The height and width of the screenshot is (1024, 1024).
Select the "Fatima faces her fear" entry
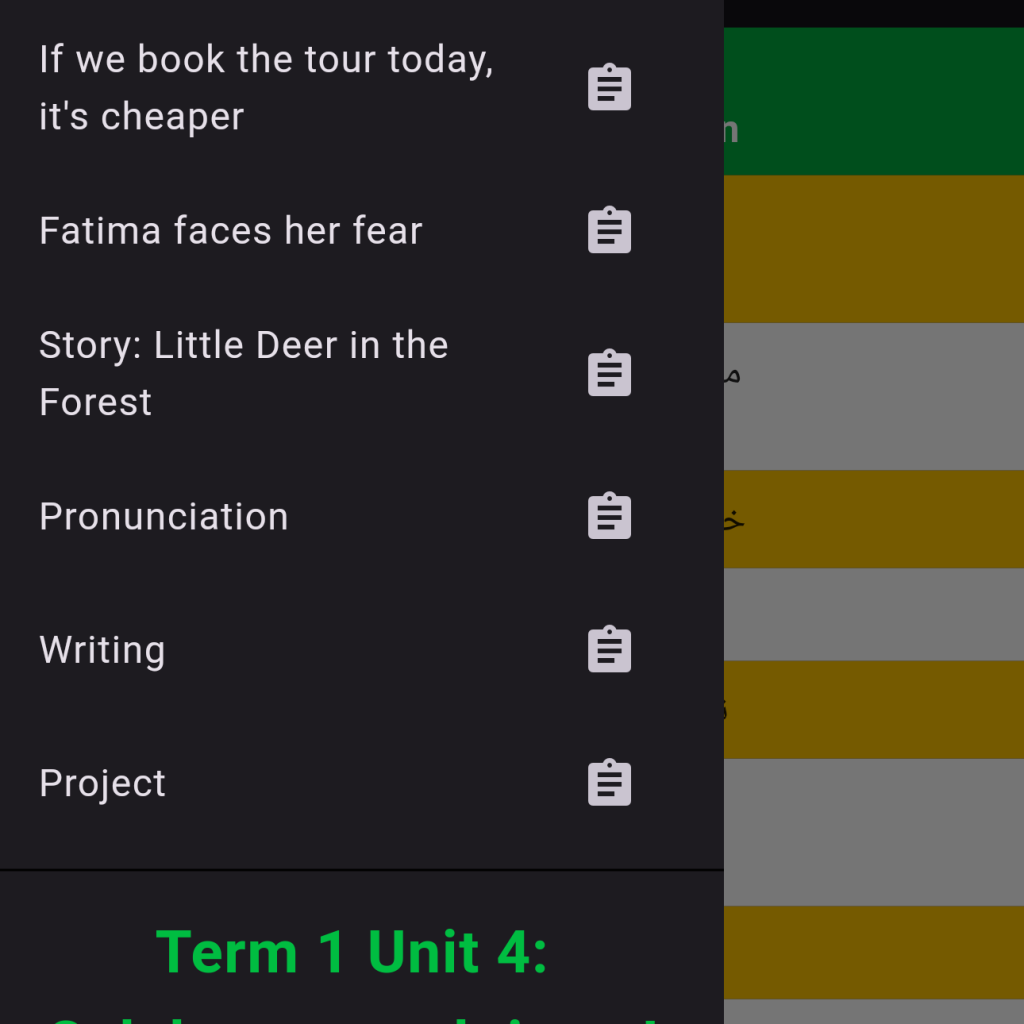pyautogui.click(x=231, y=231)
